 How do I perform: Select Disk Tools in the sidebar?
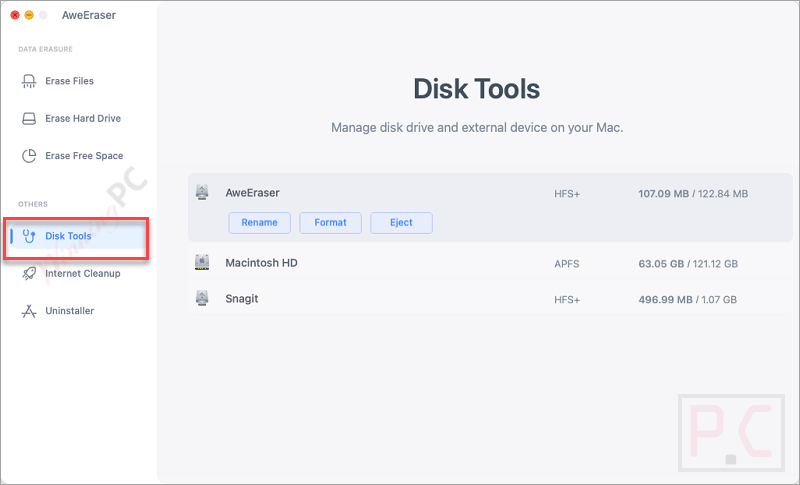[x=77, y=236]
